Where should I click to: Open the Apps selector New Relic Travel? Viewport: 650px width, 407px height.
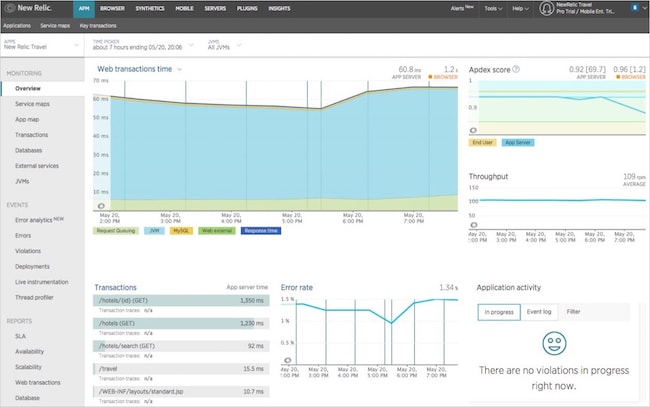(x=41, y=45)
